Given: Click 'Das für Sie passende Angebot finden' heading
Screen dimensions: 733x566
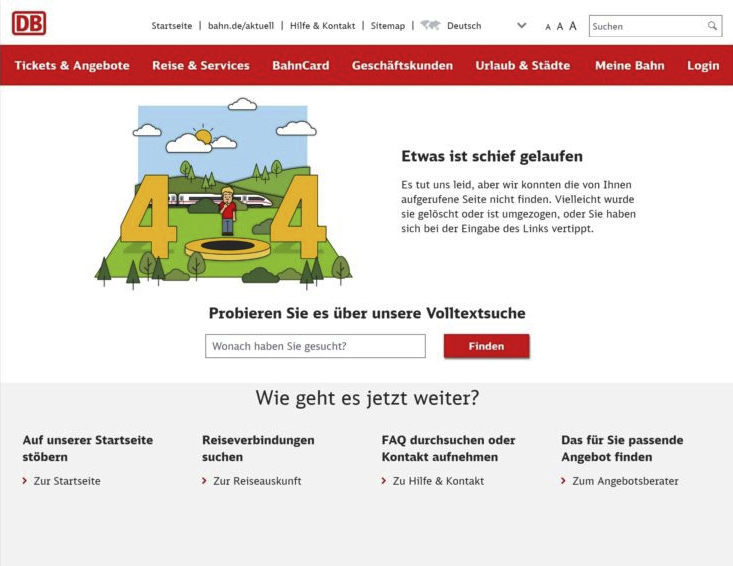Looking at the screenshot, I should tap(622, 448).
